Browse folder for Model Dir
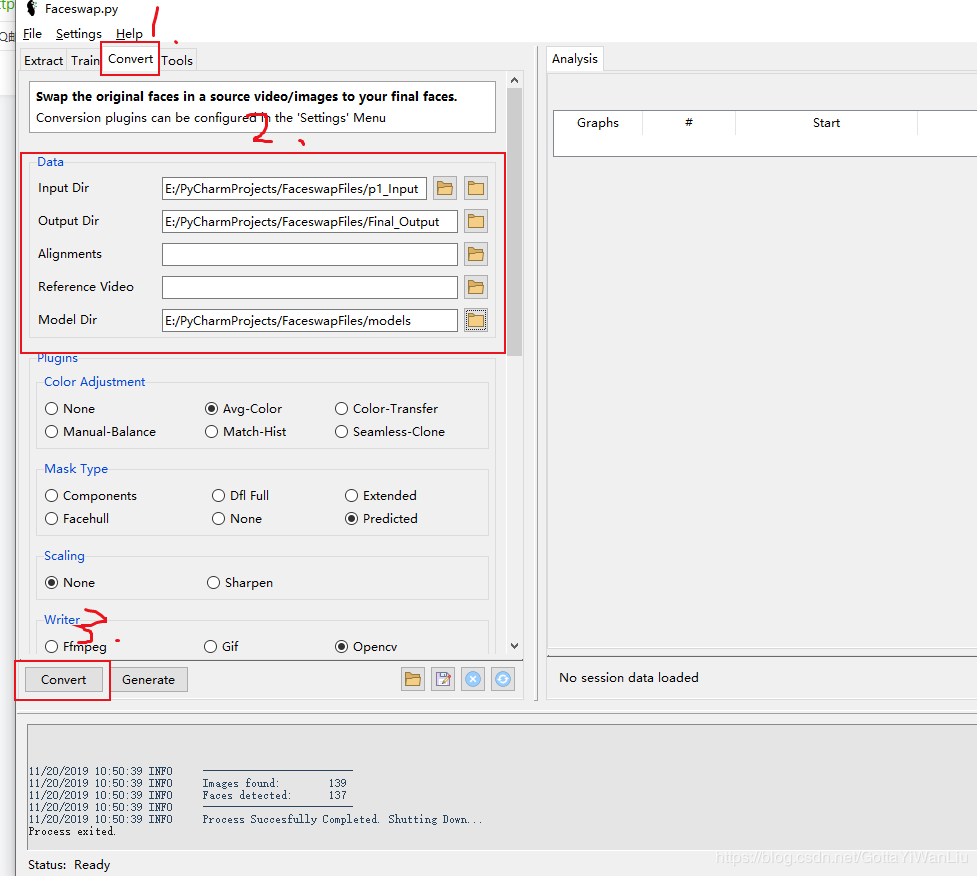Viewport: 977px width, 876px height. tap(476, 320)
